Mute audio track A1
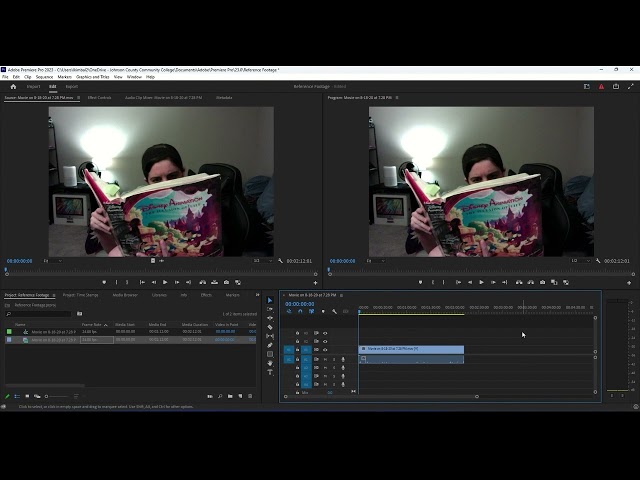 (325, 360)
